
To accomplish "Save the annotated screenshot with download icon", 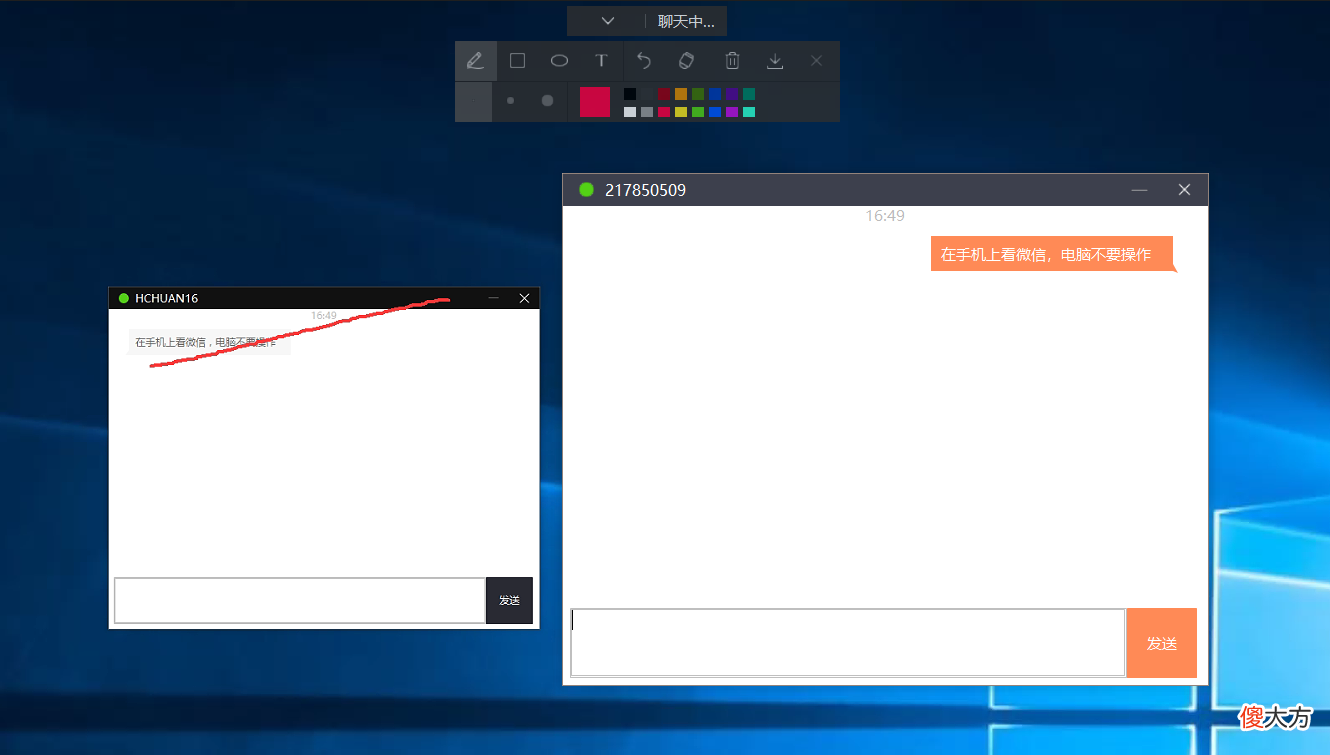I will pos(774,61).
